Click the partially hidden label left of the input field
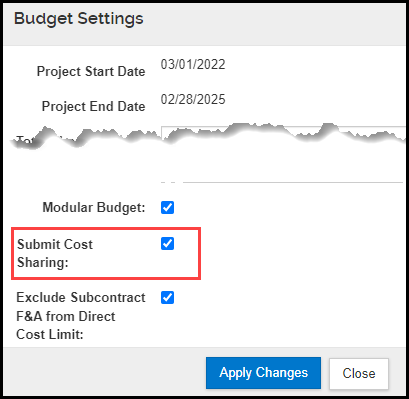 point(25,140)
